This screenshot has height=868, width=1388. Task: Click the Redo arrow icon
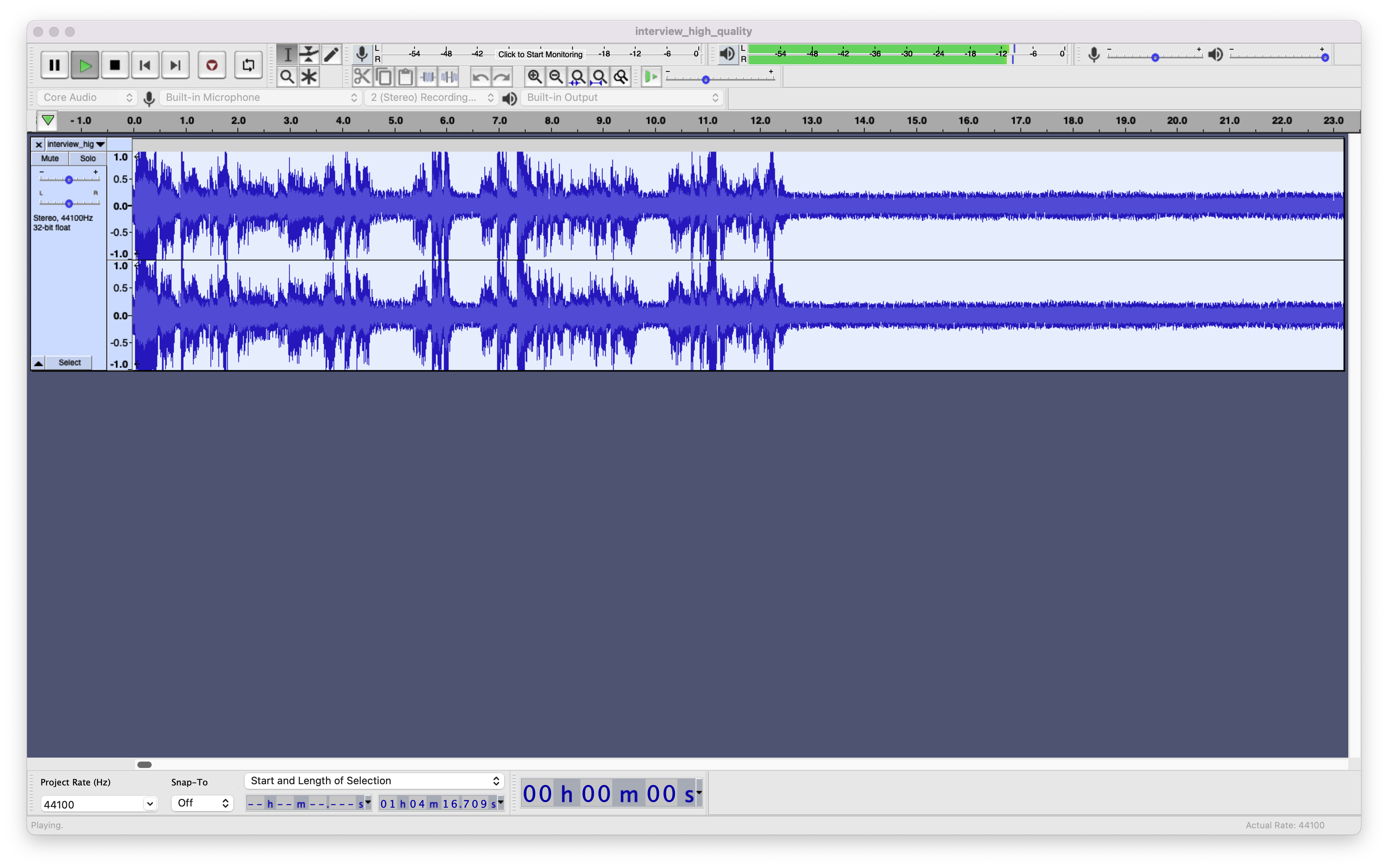click(x=502, y=76)
